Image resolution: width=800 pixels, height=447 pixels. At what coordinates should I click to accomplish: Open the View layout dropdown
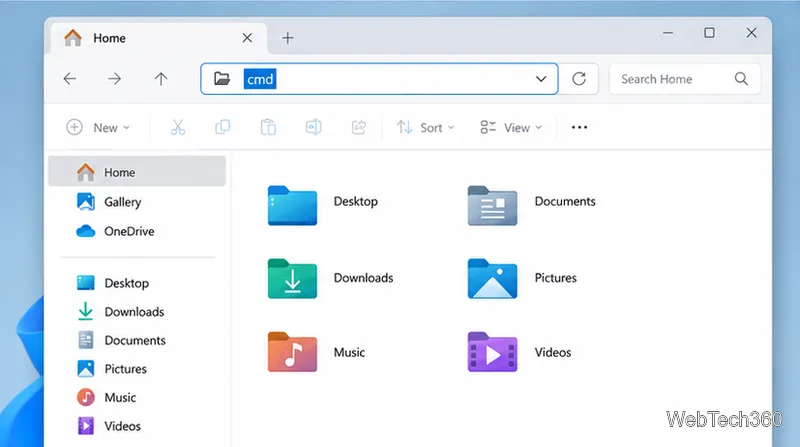point(511,127)
